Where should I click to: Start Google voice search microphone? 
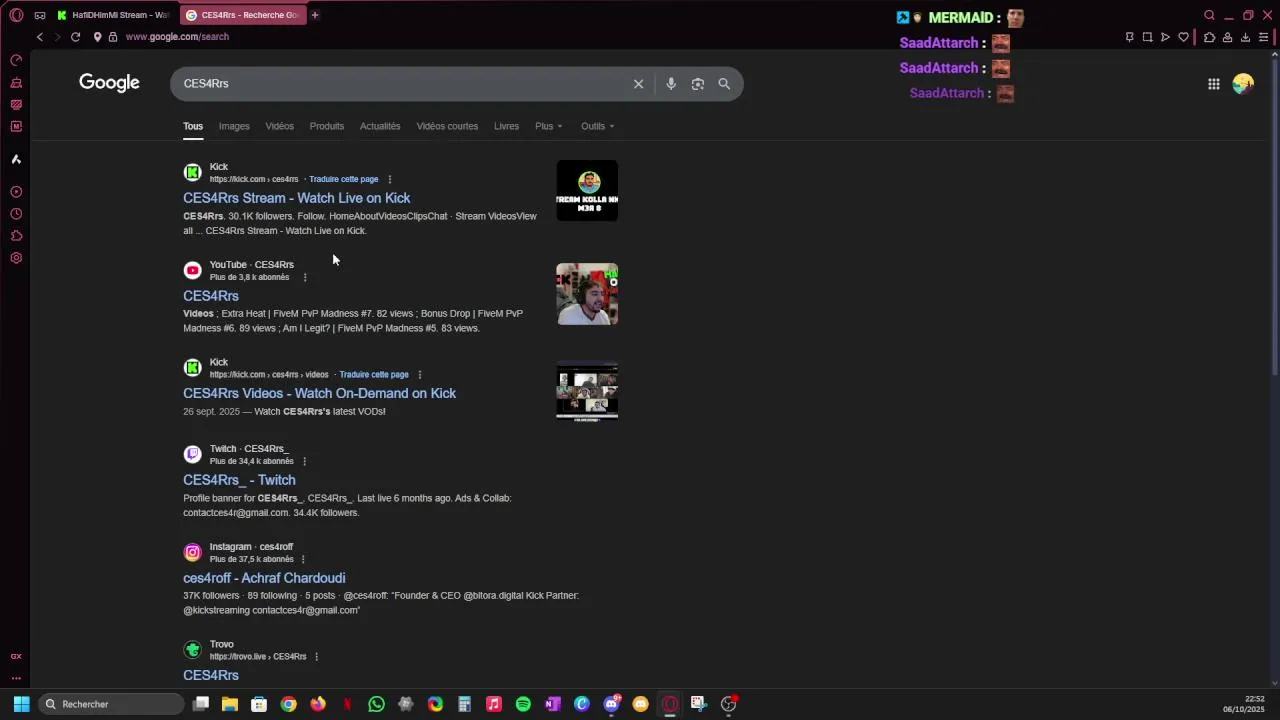click(x=671, y=84)
